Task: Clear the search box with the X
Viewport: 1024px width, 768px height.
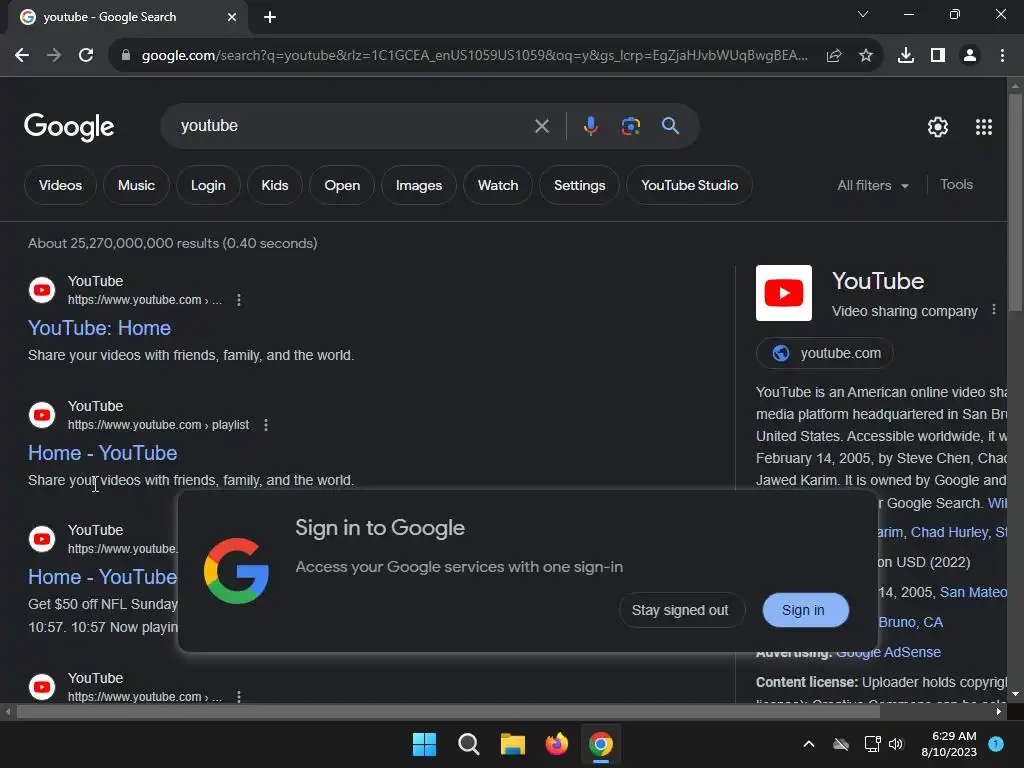Action: point(541,126)
